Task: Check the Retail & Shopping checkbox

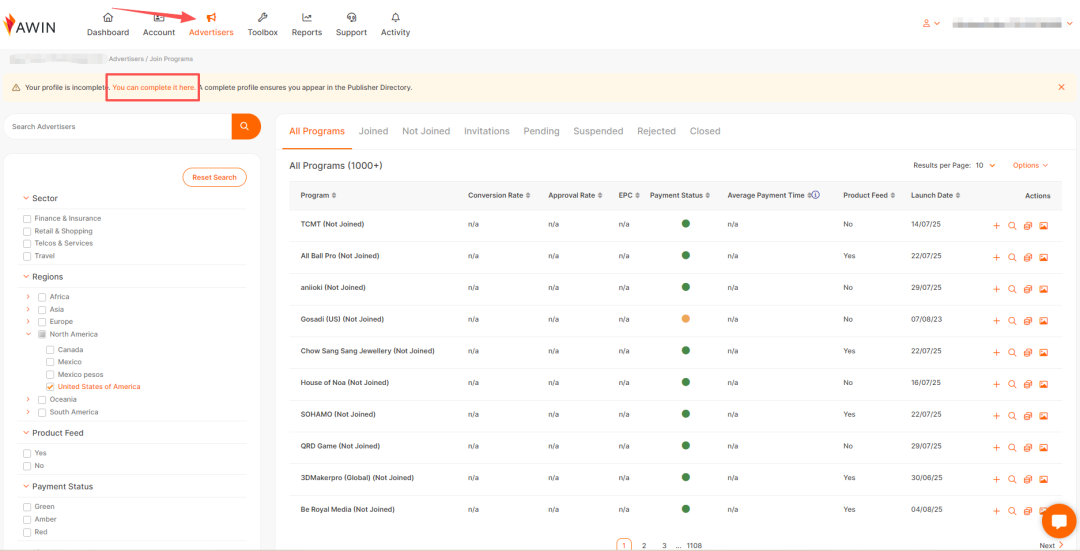Action: (x=27, y=231)
